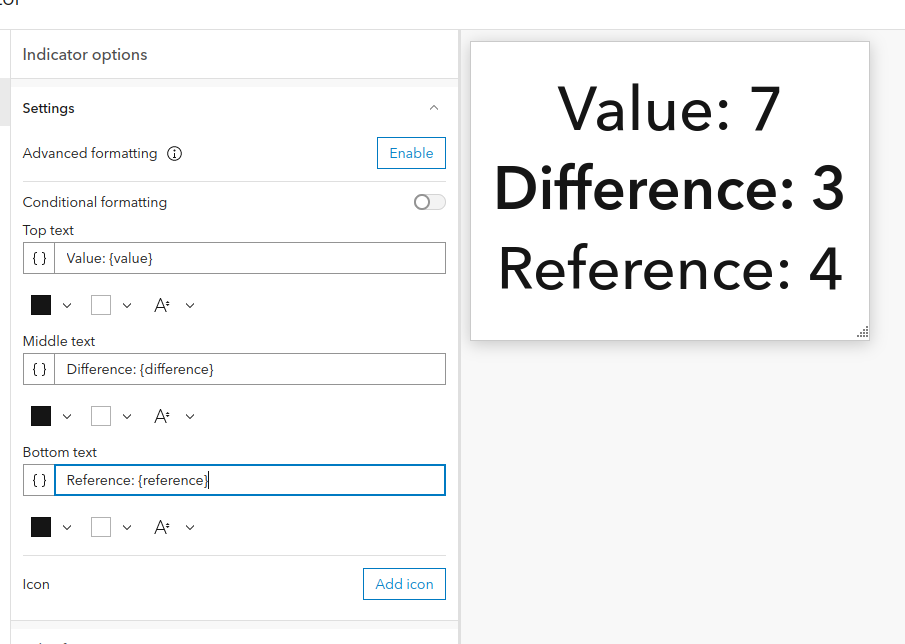
Task: Open text size options for Top text
Action: point(173,305)
